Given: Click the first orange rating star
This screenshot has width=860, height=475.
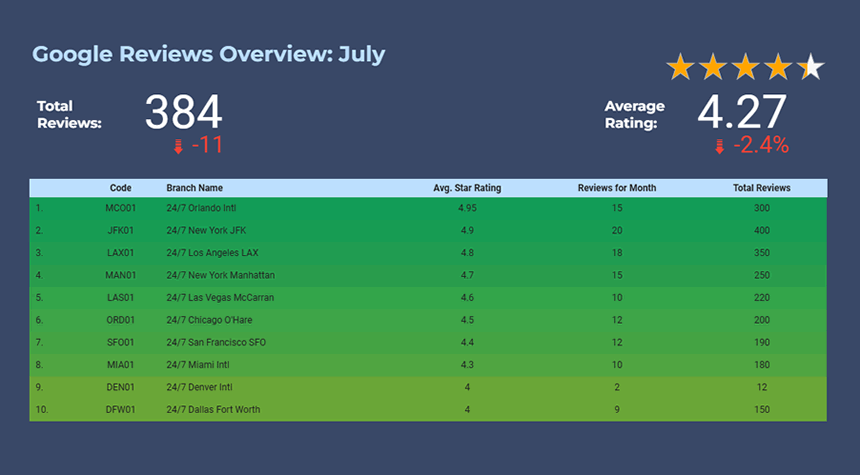Looking at the screenshot, I should [x=681, y=66].
